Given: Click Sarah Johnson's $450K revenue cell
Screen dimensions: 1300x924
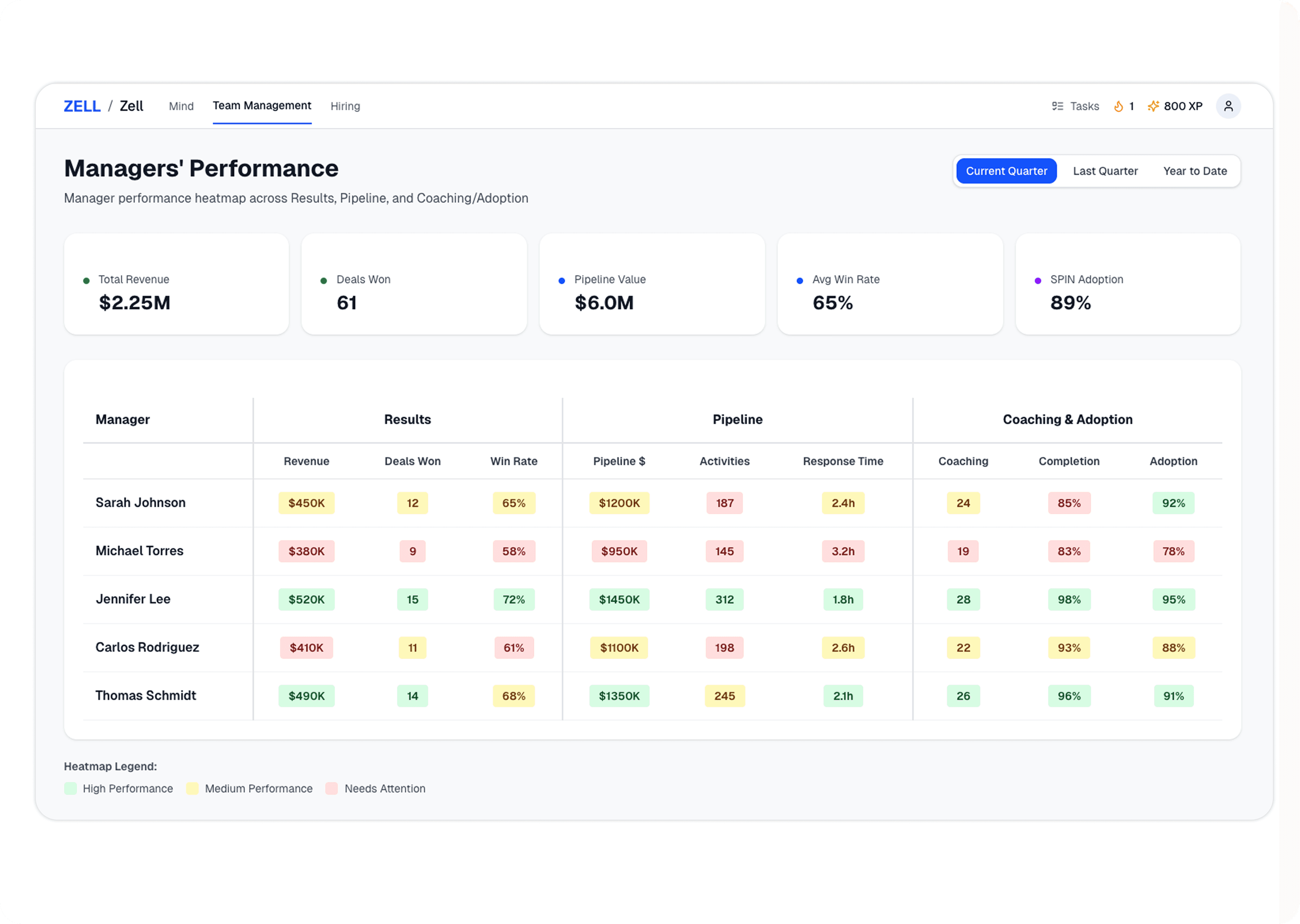Looking at the screenshot, I should pos(306,504).
